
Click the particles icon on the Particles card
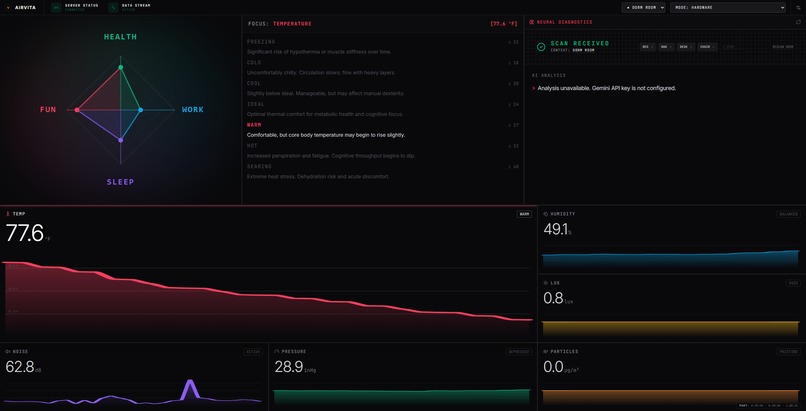[x=546, y=351]
